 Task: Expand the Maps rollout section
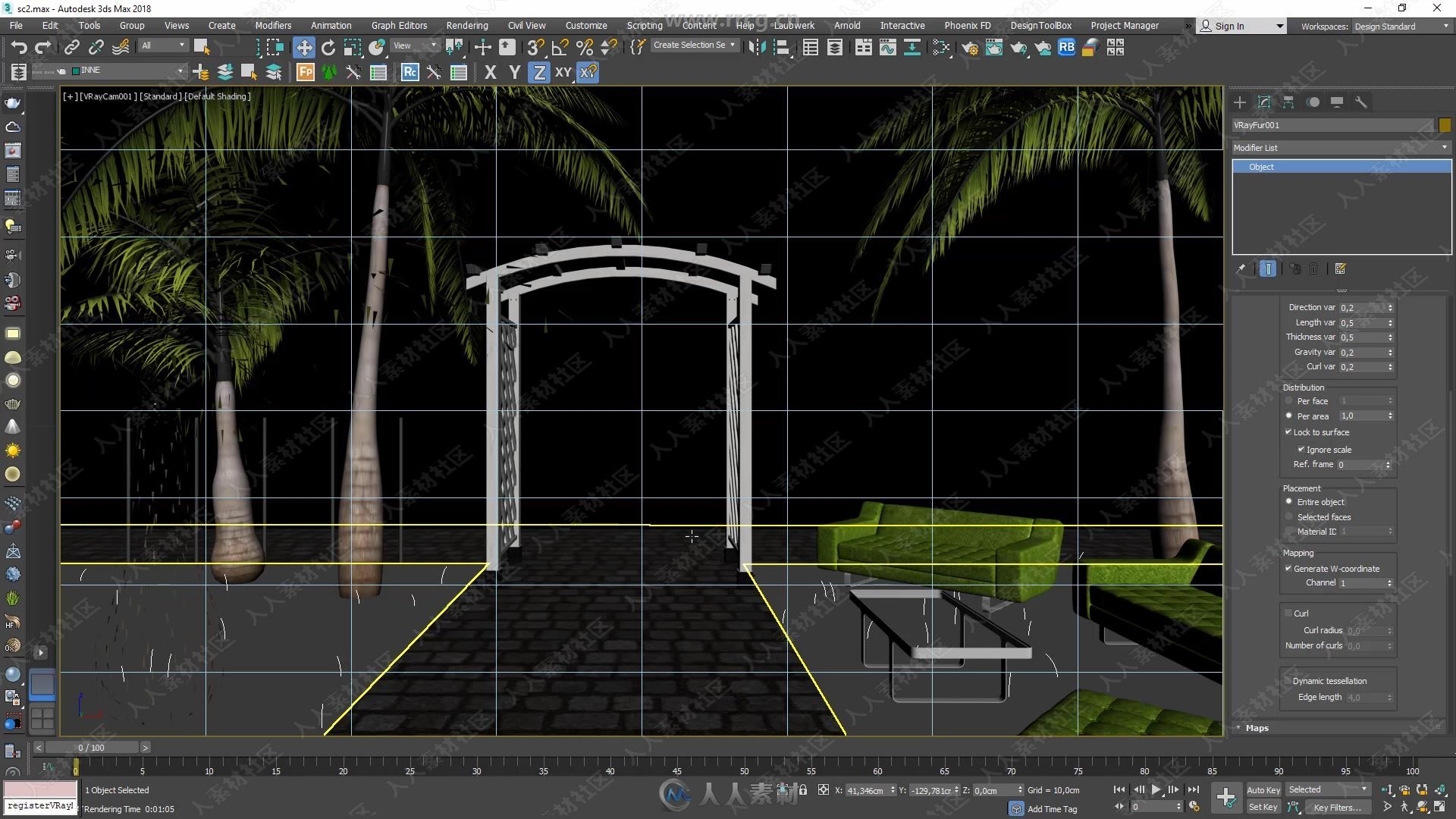coord(1256,727)
